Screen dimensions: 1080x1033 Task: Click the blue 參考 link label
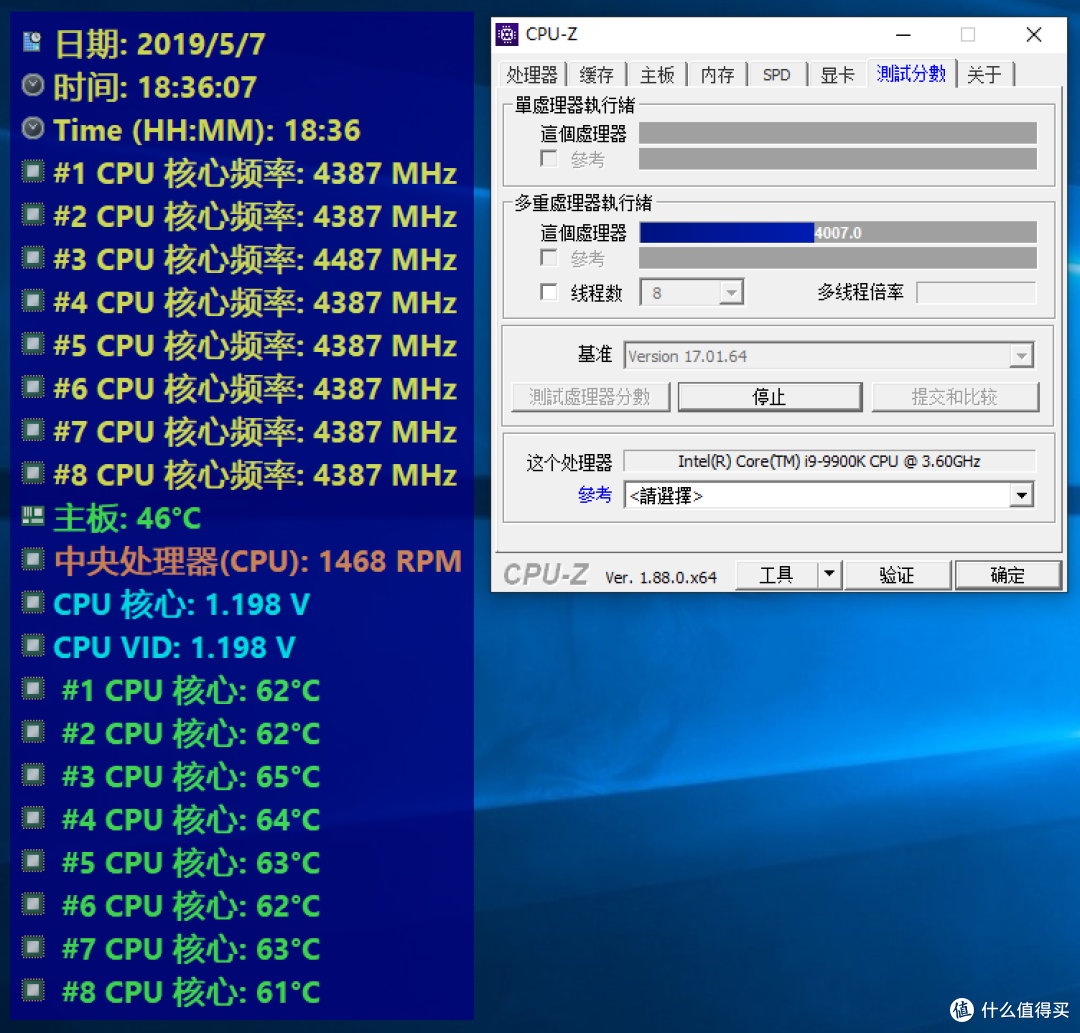(595, 494)
